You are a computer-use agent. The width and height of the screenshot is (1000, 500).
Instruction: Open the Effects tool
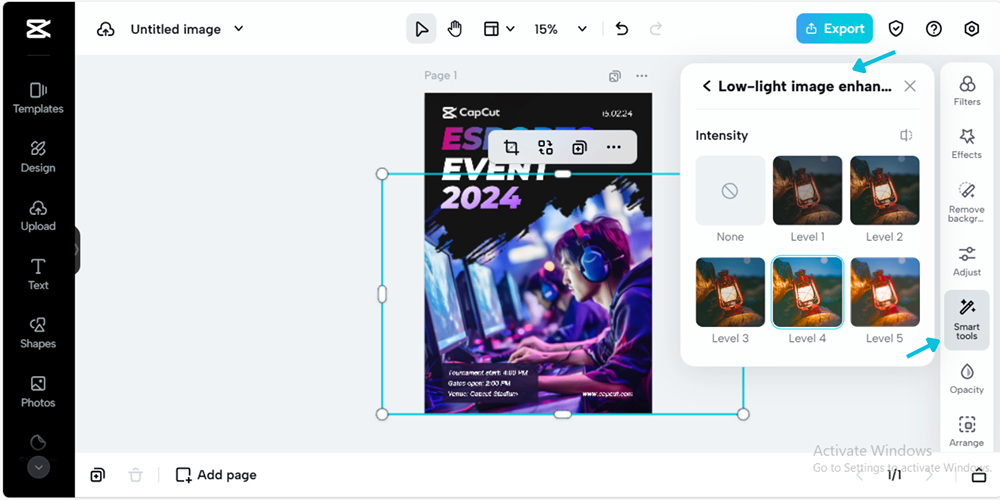tap(967, 143)
